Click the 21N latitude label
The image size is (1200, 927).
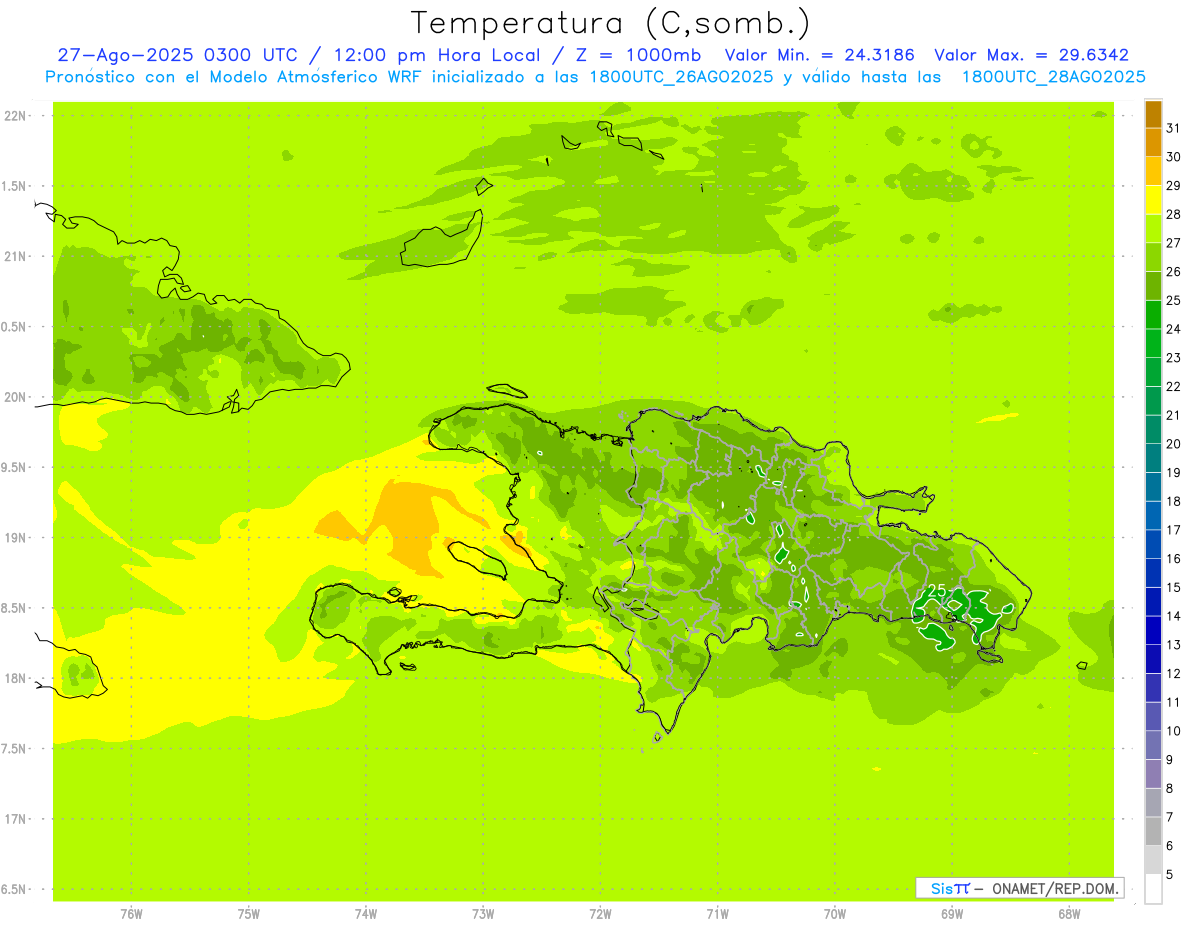coord(16,257)
